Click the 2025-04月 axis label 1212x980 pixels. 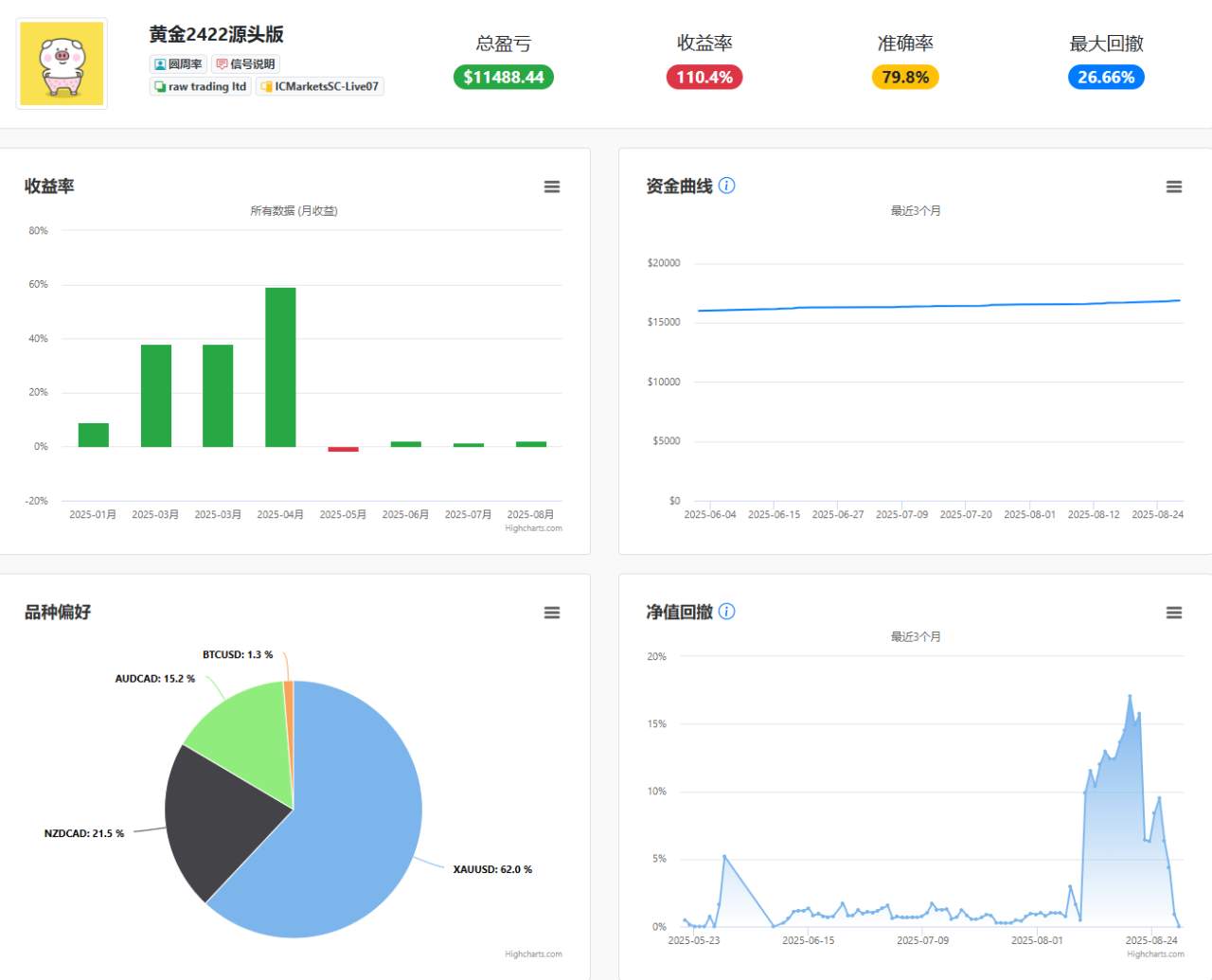[x=280, y=515]
